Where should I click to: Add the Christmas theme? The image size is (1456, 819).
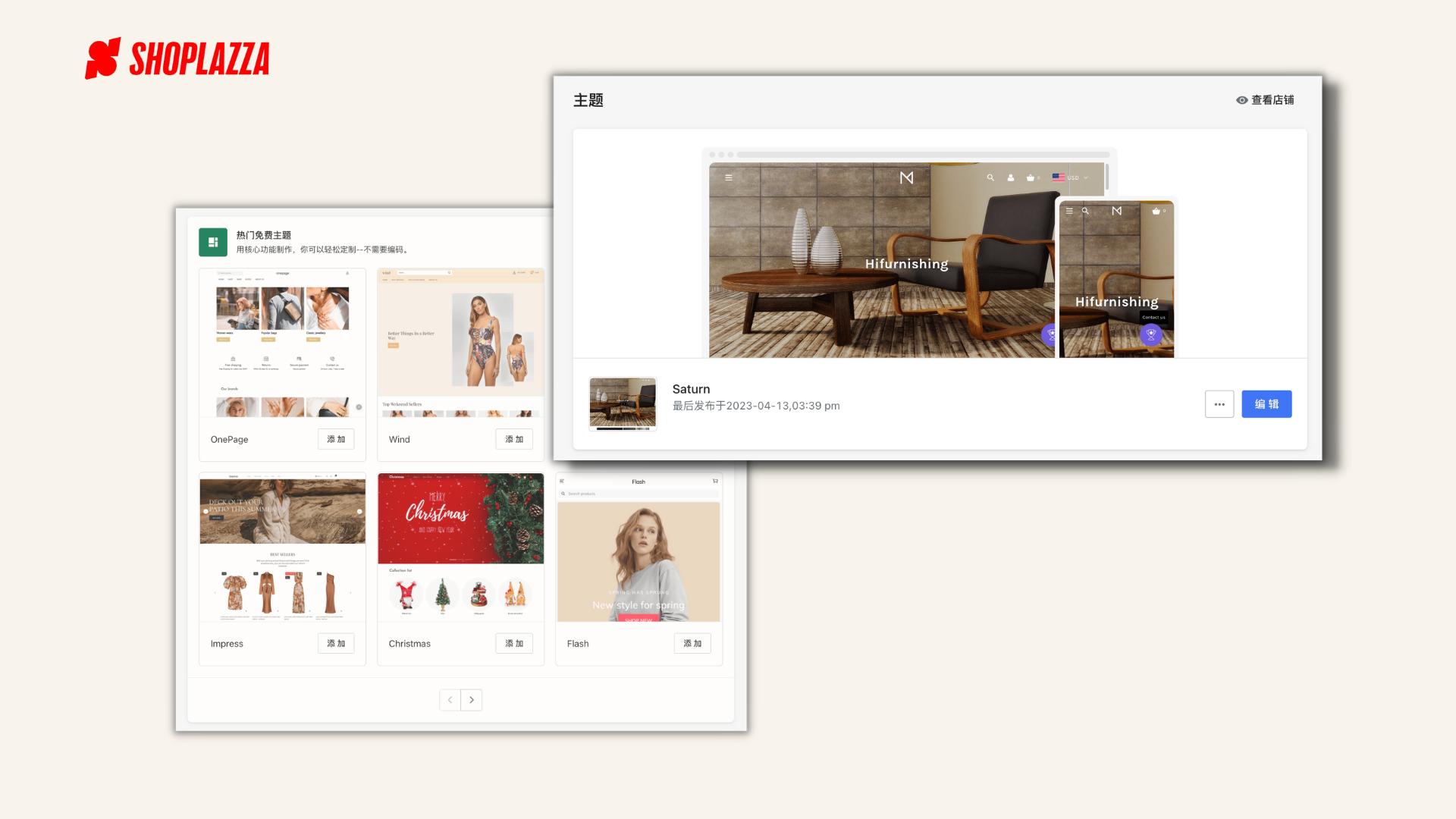click(x=513, y=643)
